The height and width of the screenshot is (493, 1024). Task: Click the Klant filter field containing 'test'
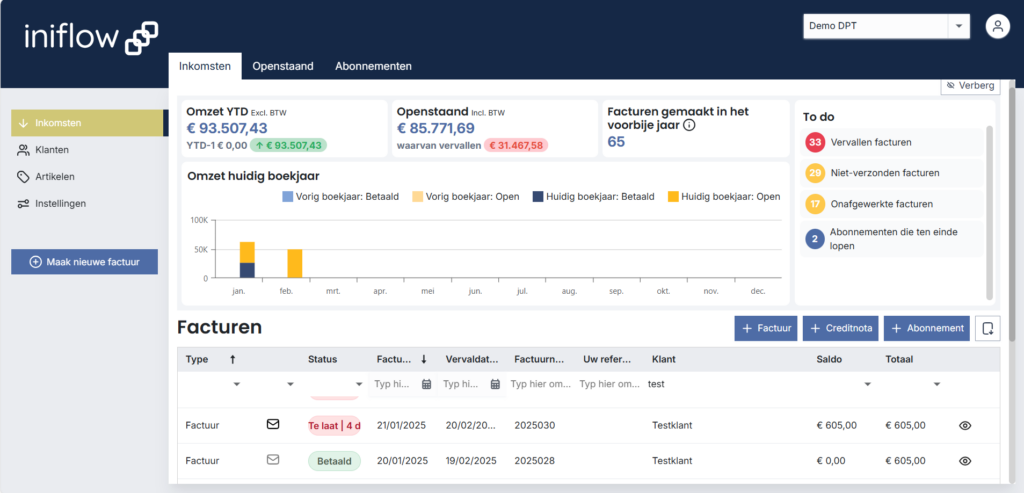[727, 384]
